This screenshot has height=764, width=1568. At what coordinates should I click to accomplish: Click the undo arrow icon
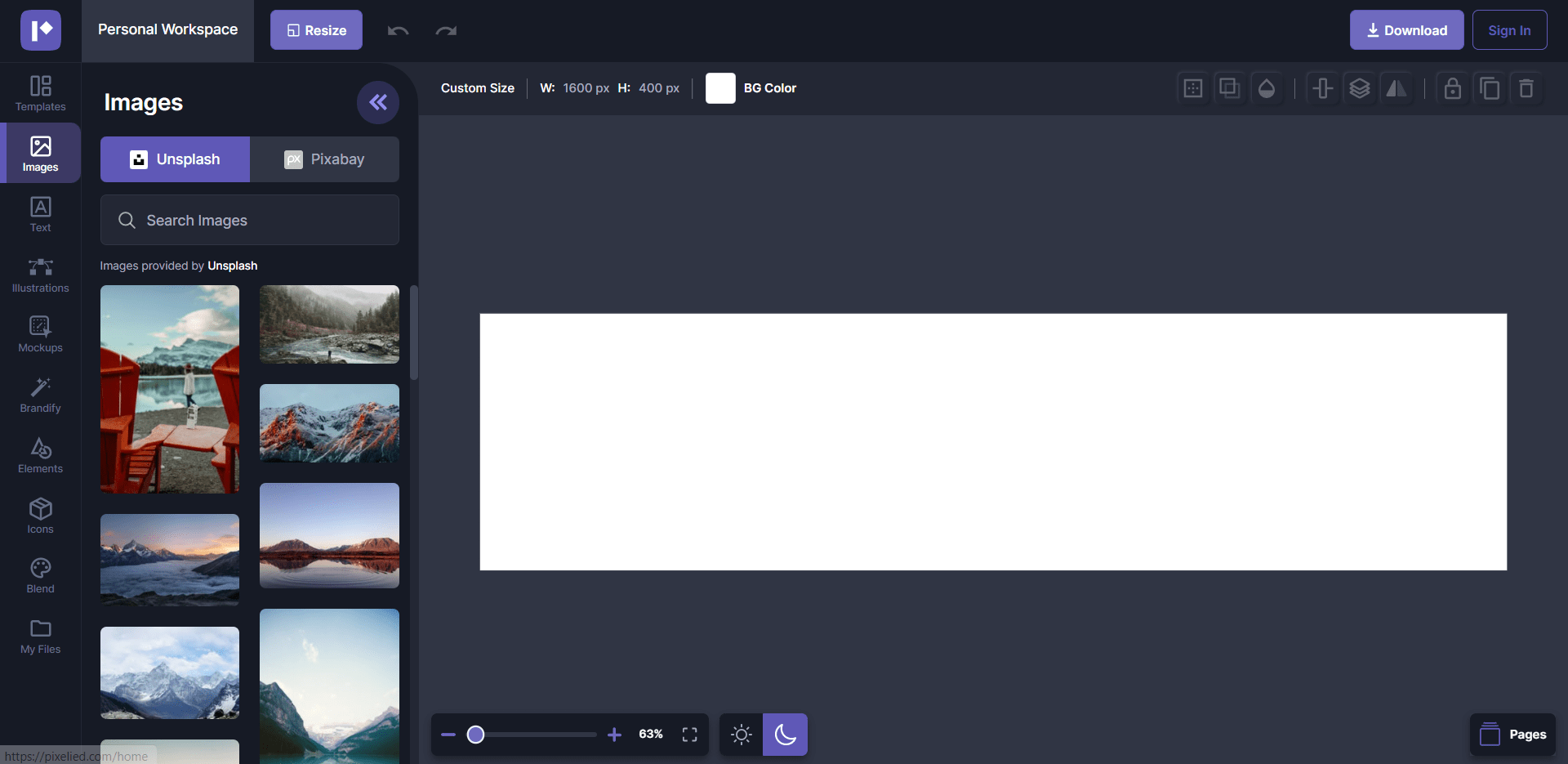click(398, 31)
